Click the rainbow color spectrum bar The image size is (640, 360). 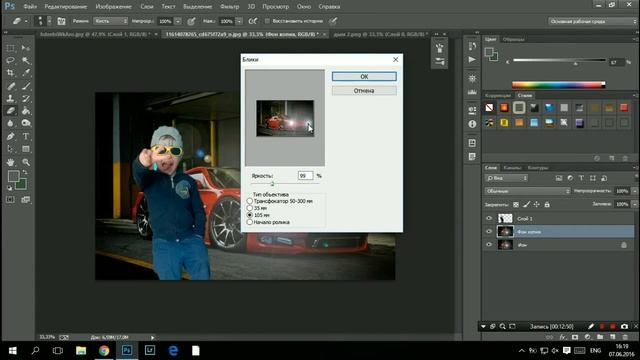558,85
